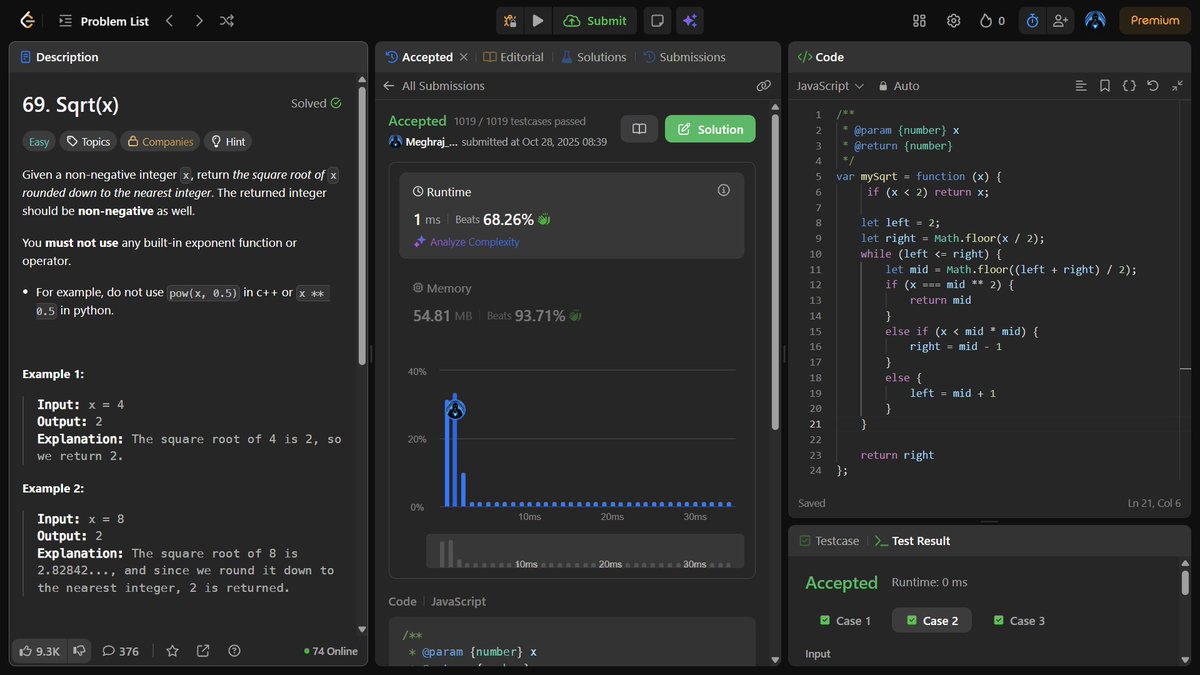Click the runtime distribution mini-map slider
Image resolution: width=1200 pixels, height=675 pixels.
coord(586,552)
